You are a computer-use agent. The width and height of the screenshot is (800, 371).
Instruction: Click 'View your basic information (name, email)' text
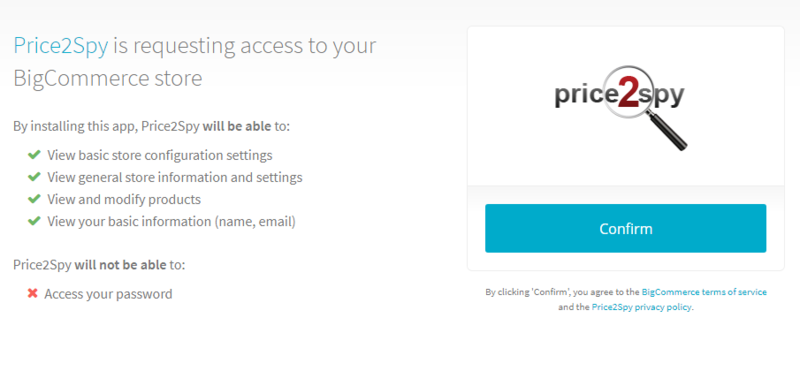coord(171,222)
